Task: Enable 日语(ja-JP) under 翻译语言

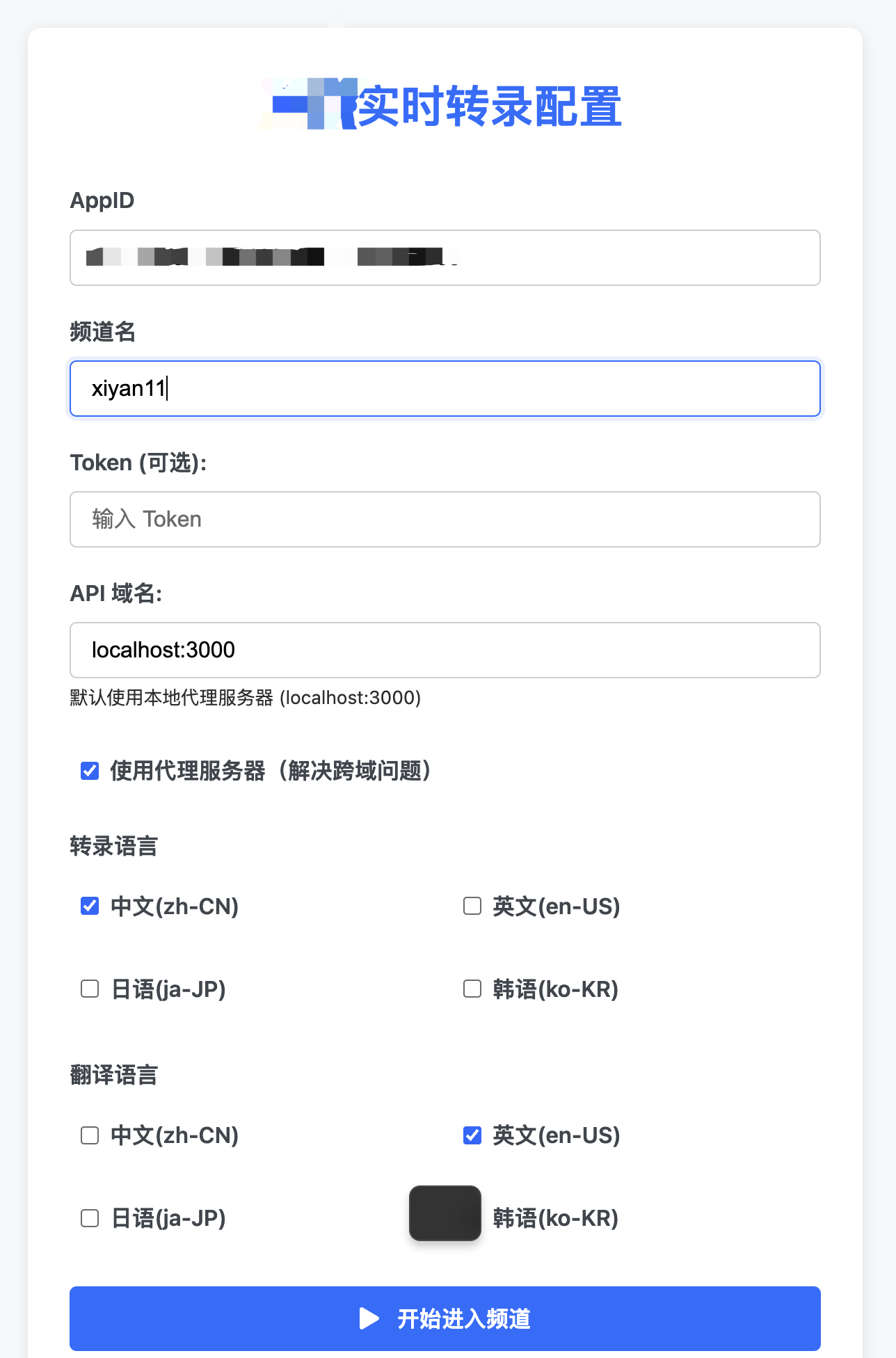Action: click(88, 1218)
